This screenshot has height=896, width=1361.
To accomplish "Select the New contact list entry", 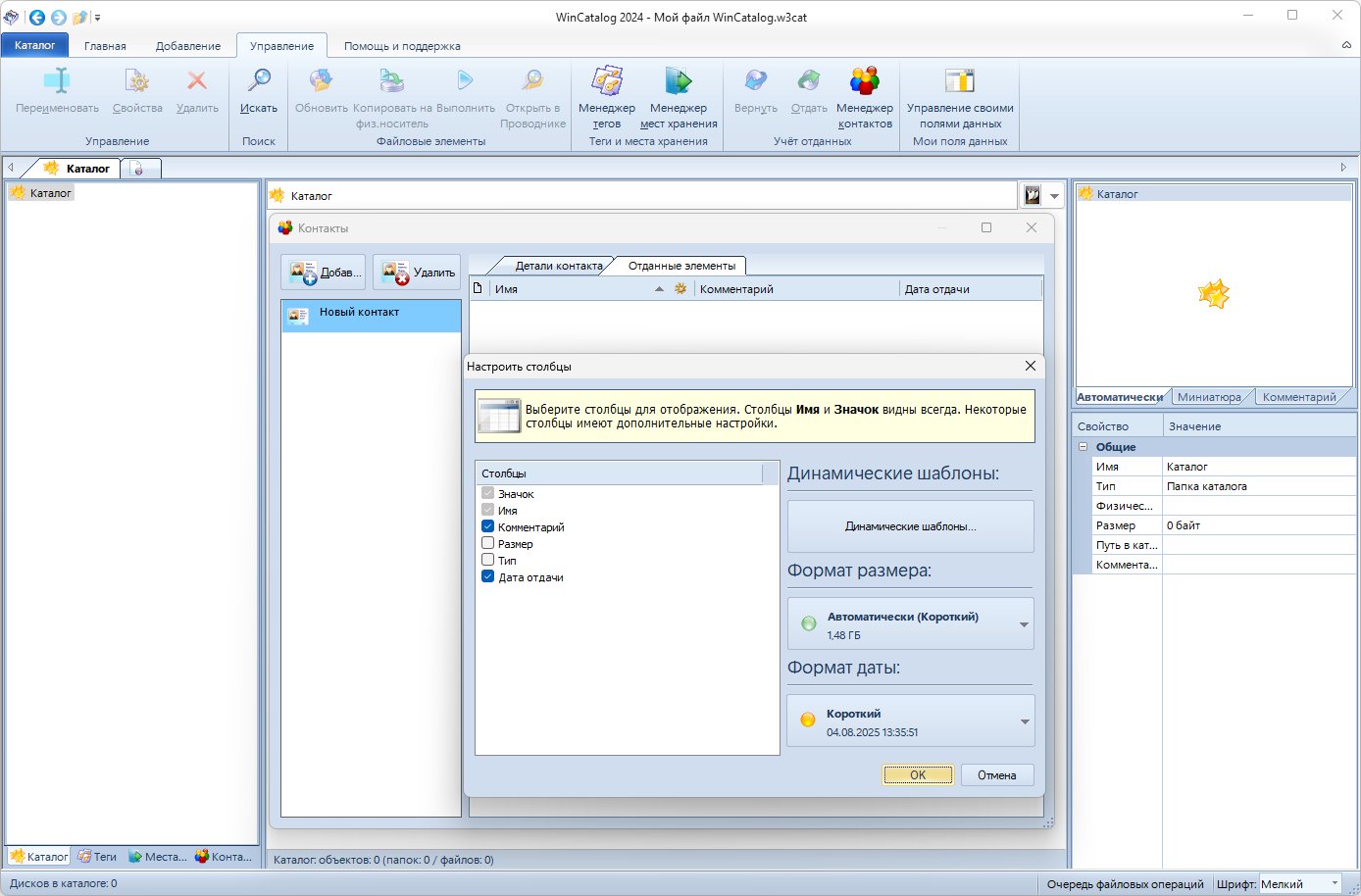I will (371, 316).
